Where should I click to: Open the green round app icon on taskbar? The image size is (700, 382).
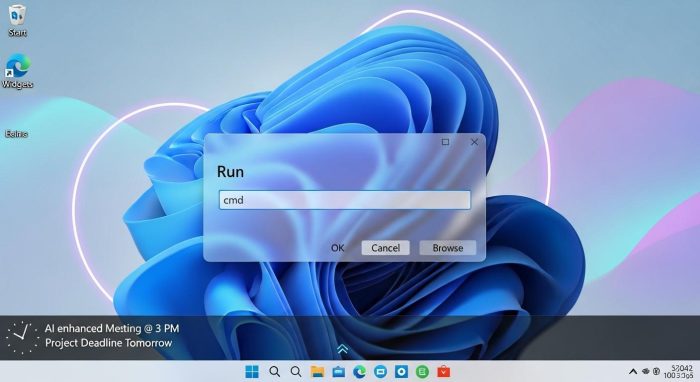422,371
